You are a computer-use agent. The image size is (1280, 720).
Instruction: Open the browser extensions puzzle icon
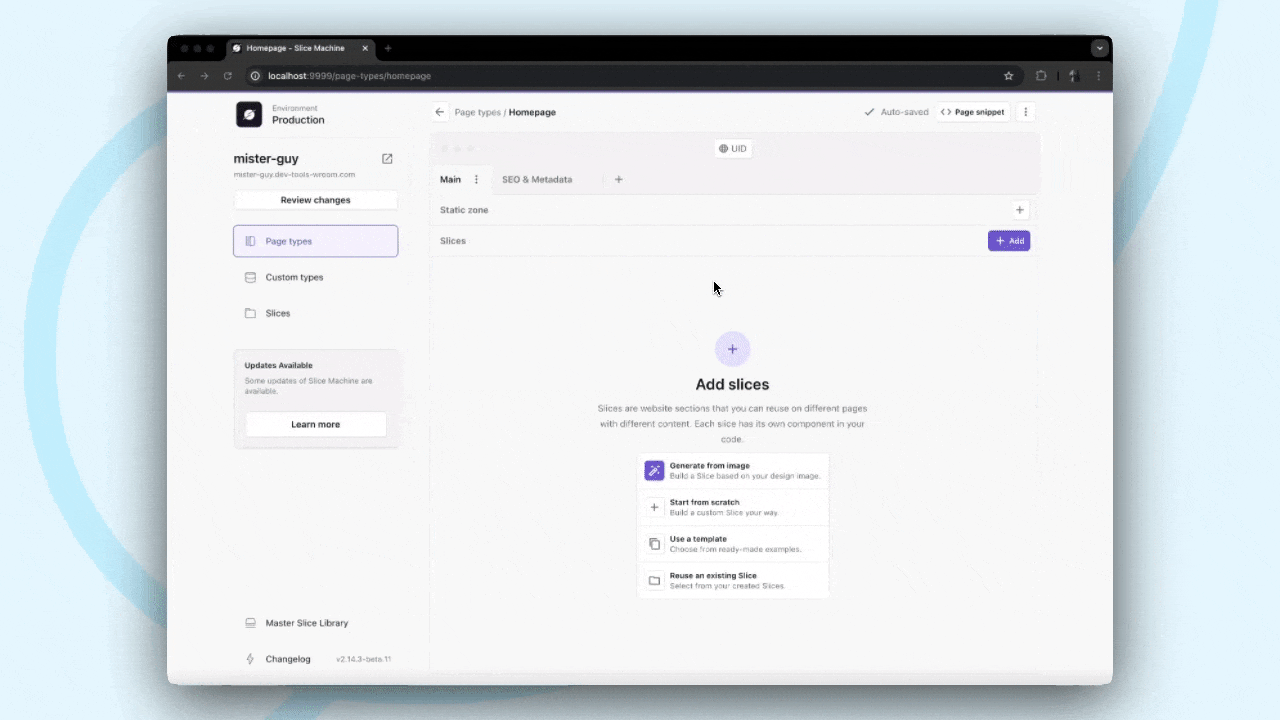click(1041, 76)
